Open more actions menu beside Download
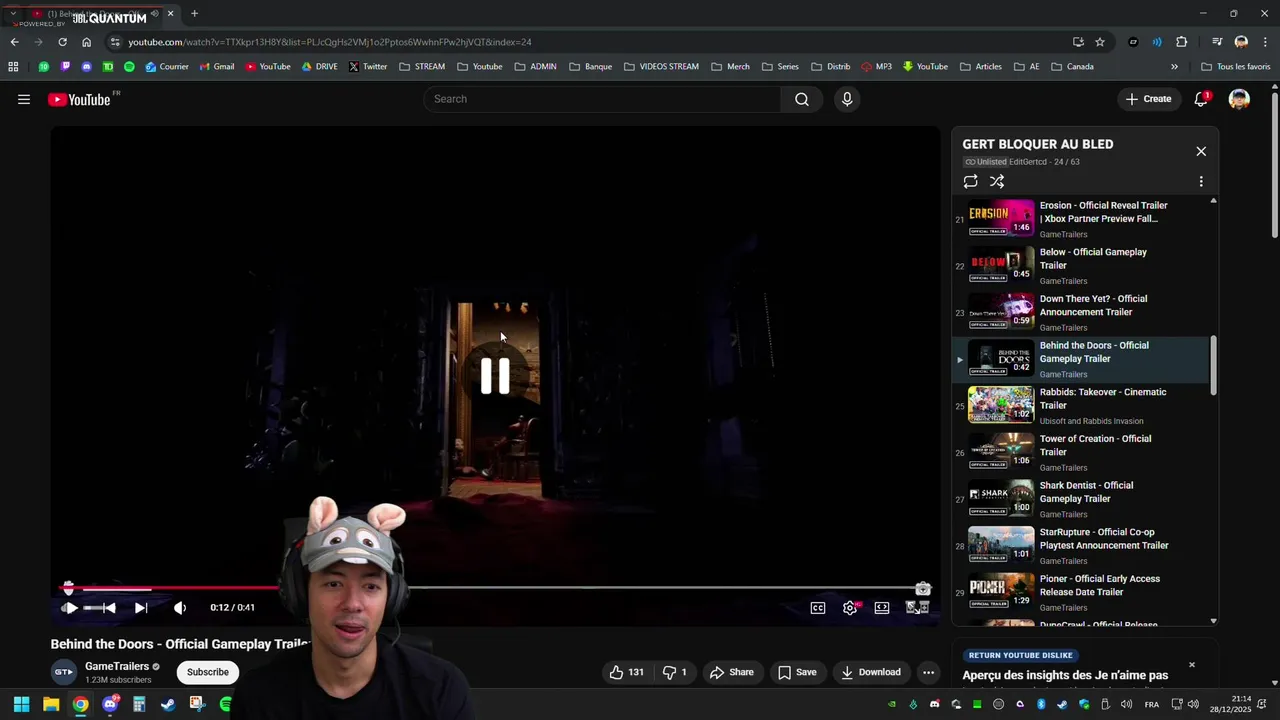Screen dimensions: 1280x720 click(929, 672)
